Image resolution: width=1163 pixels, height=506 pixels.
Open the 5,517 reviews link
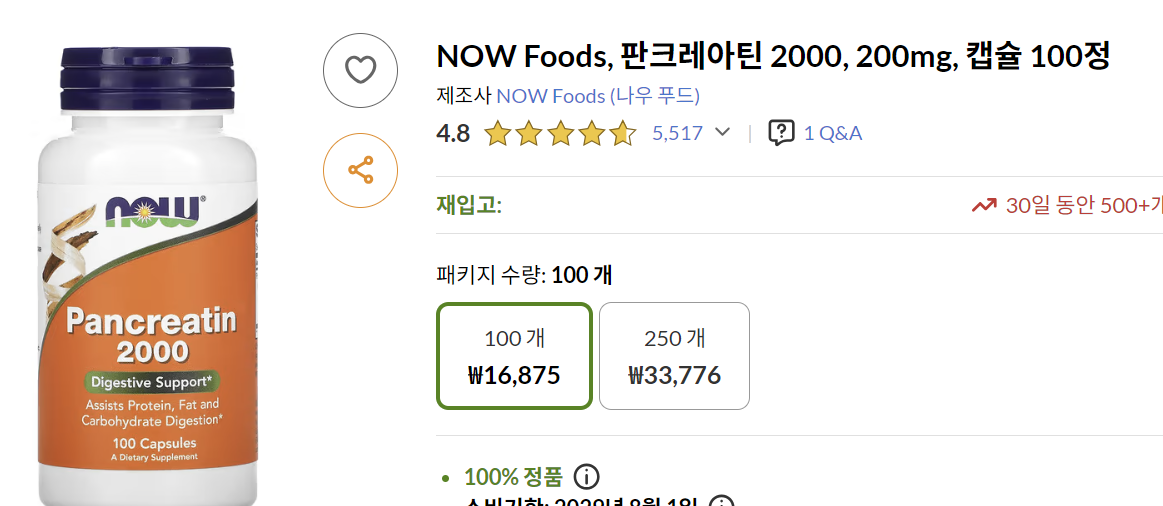click(677, 133)
